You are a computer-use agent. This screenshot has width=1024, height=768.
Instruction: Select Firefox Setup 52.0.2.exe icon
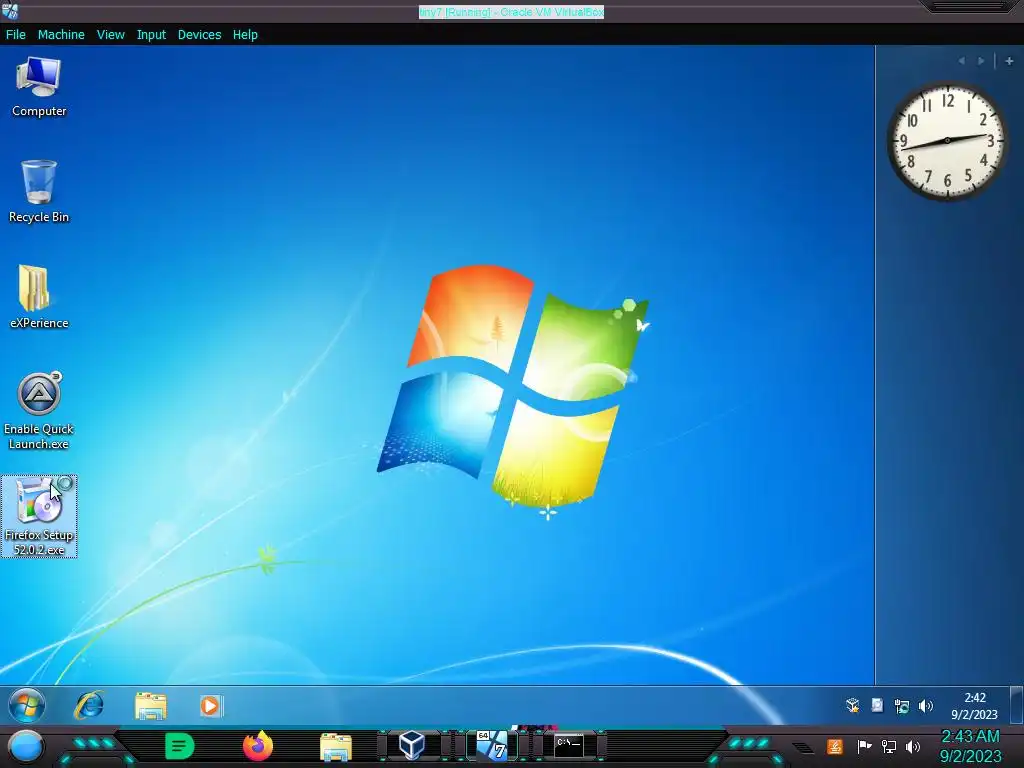pyautogui.click(x=39, y=517)
